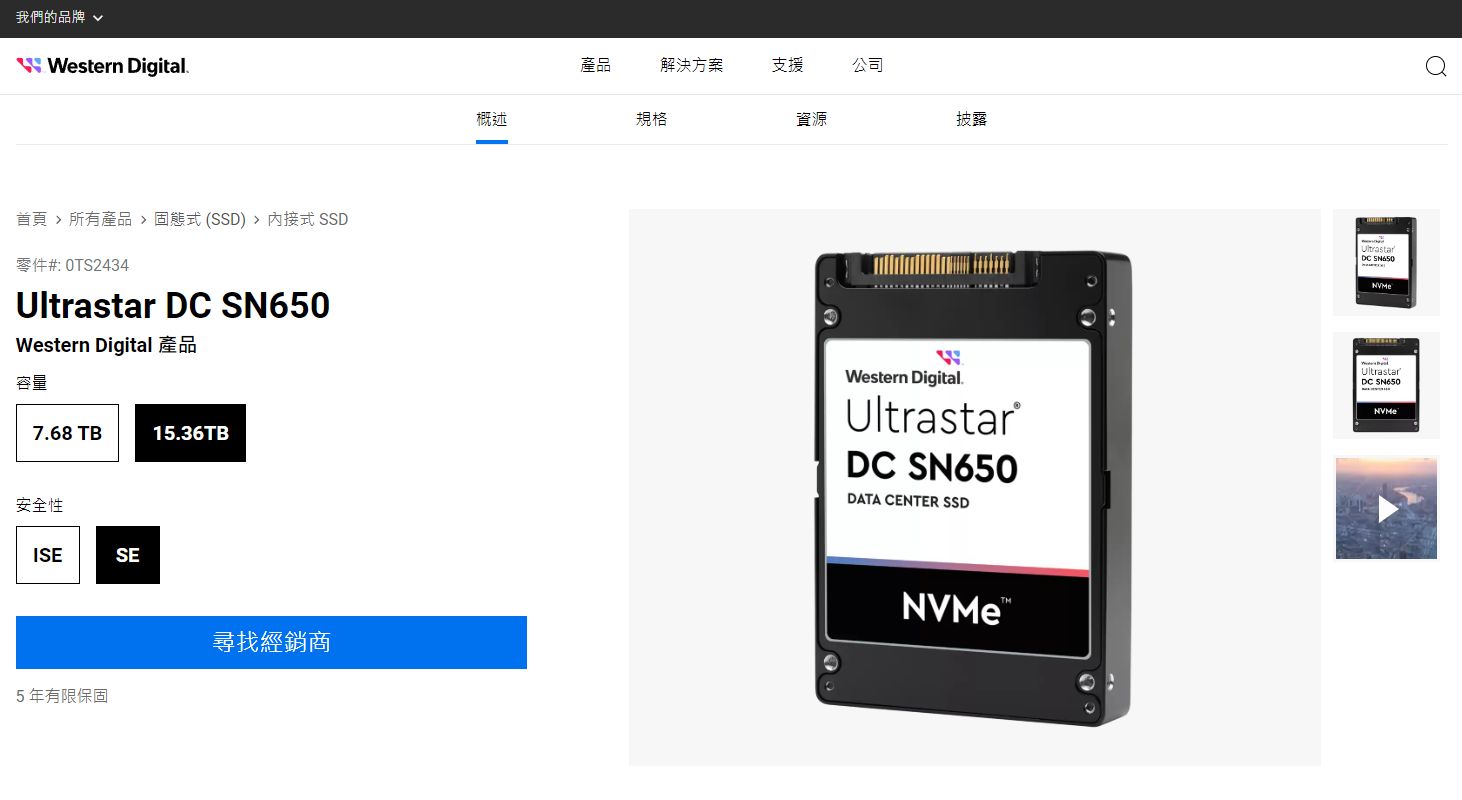
Task: Open the search magnifier icon
Action: point(1436,66)
